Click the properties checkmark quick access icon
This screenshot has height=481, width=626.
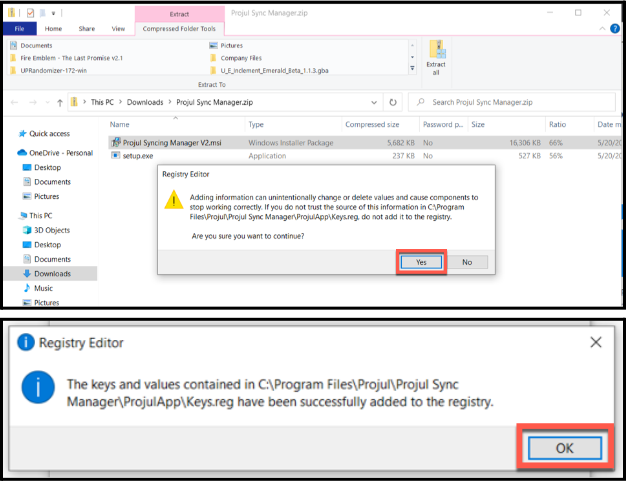click(30, 13)
